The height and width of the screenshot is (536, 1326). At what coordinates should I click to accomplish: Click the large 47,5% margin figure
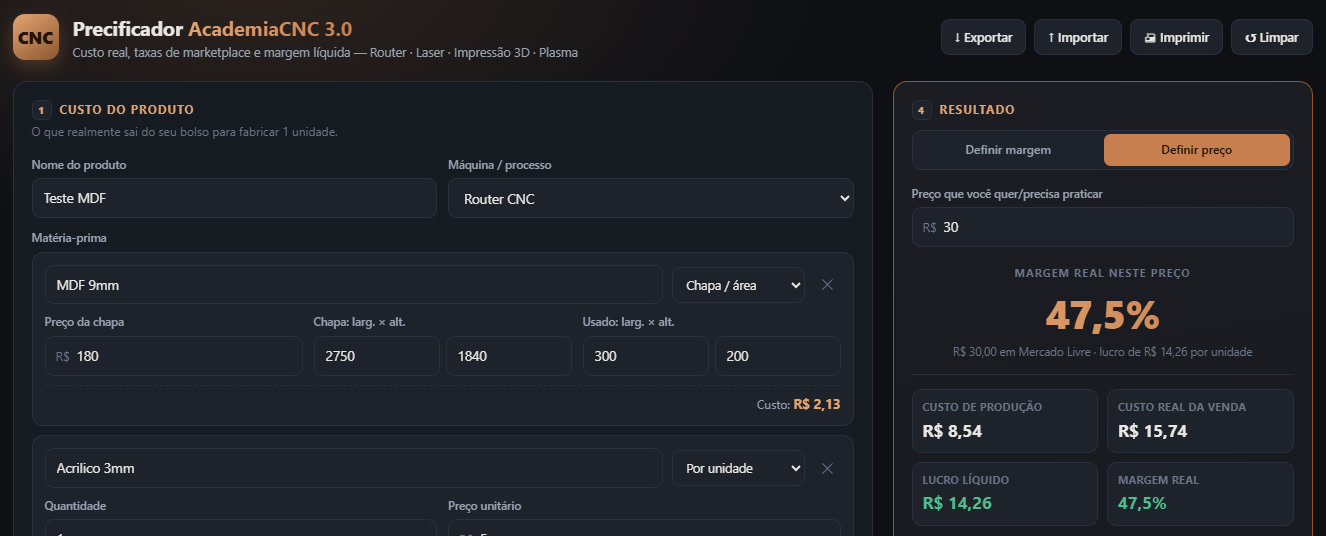tap(1102, 316)
